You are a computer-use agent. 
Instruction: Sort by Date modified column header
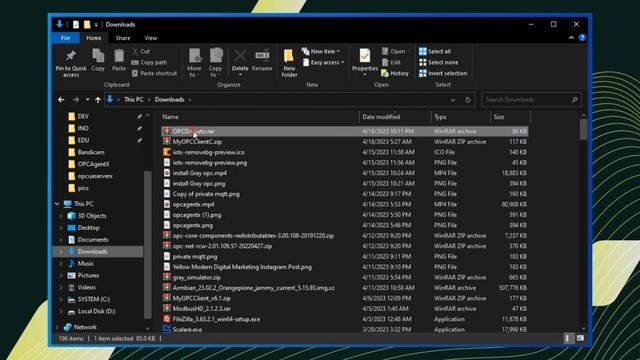(x=395, y=117)
